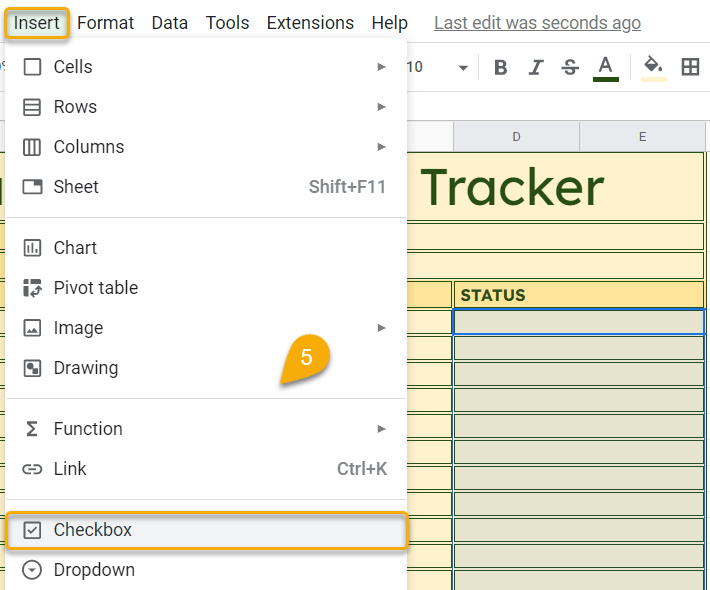The width and height of the screenshot is (710, 590).
Task: Open the 'Last edit was seconds ago' link
Action: 537,23
